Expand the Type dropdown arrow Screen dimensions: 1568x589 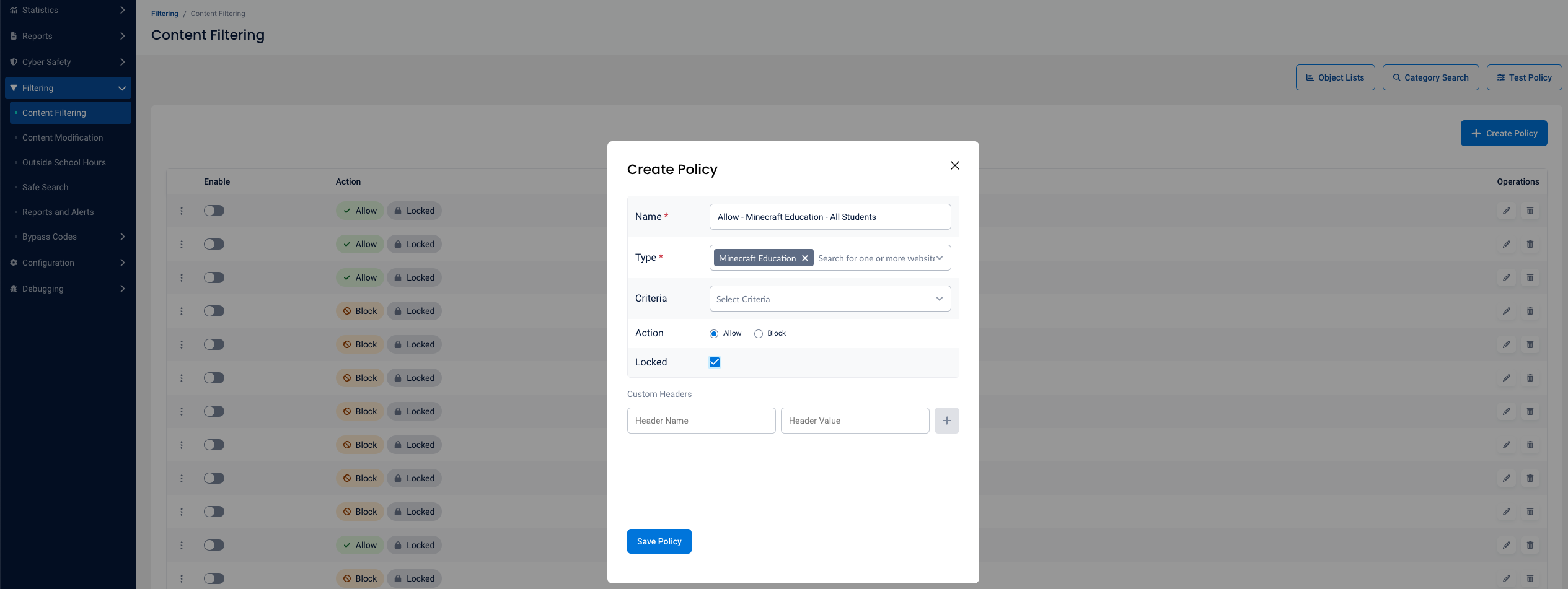tap(940, 258)
